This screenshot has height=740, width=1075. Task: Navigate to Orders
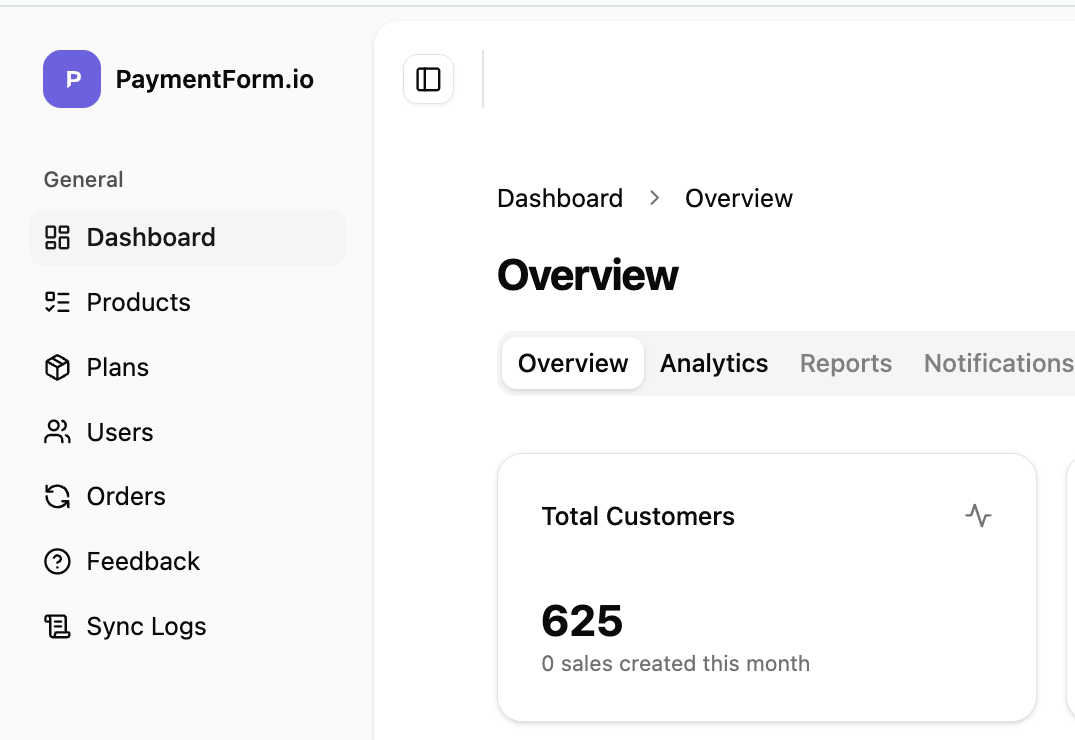coord(187,497)
